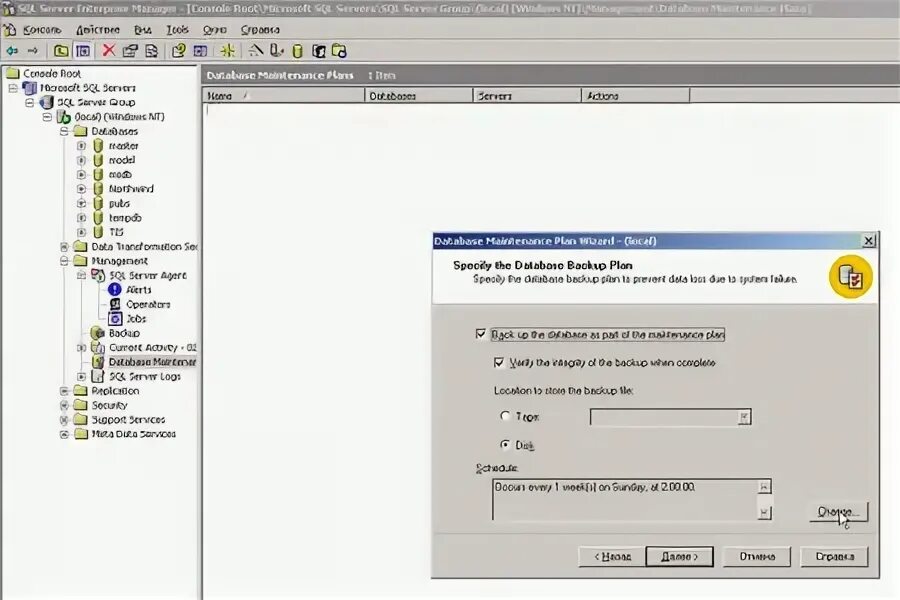Viewport: 900px width, 600px height.
Task: Sort list by the Name column header
Action: 284,96
